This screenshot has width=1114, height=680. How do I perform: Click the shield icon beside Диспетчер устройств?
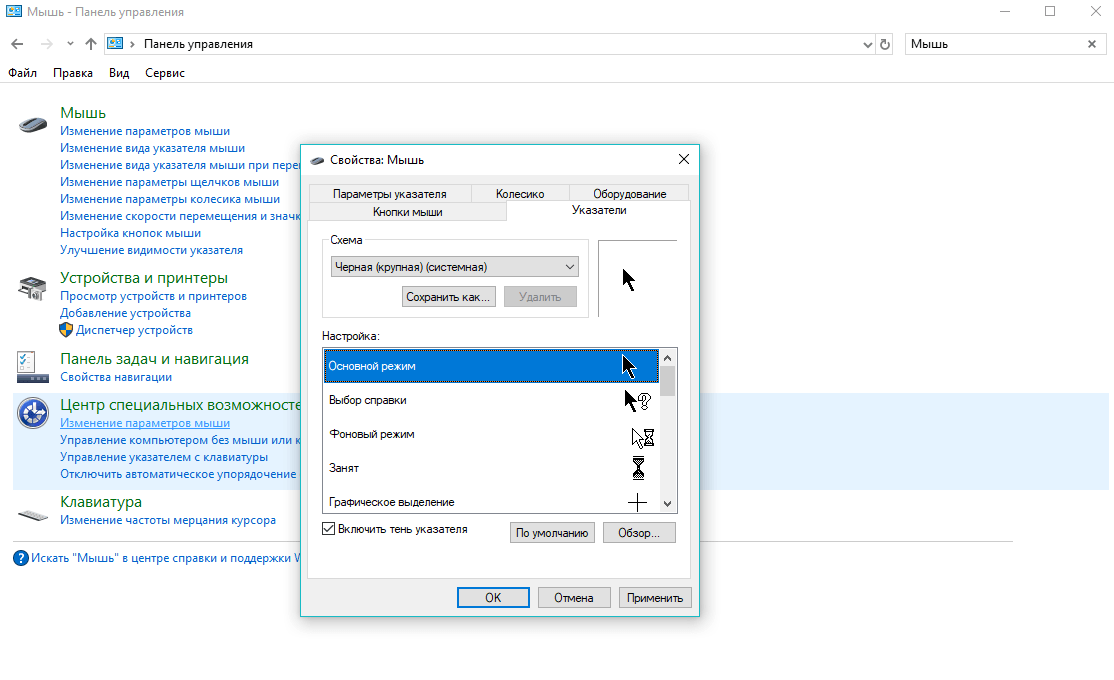[66, 330]
